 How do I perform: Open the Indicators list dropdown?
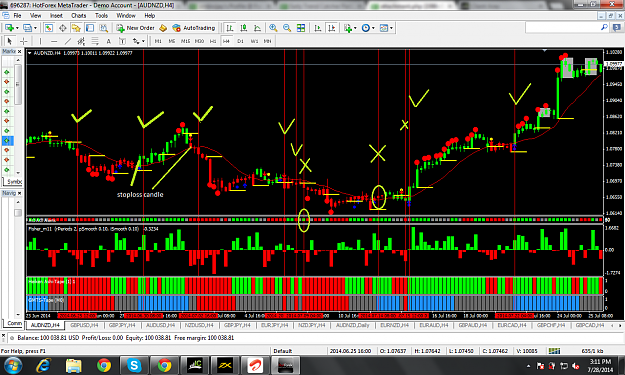click(349, 28)
